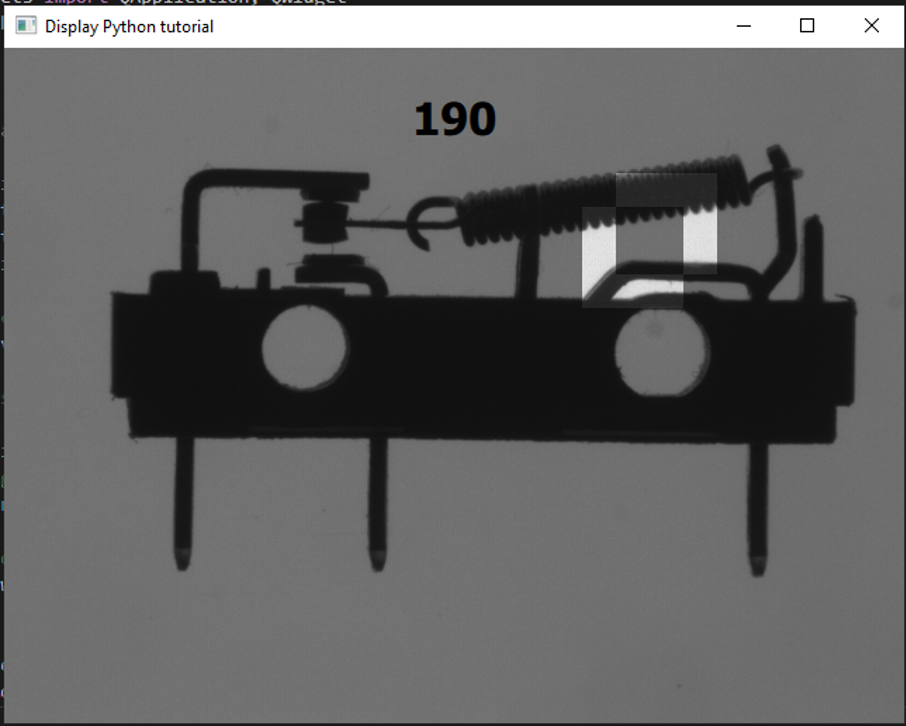Close the Display Python tutorial window
The width and height of the screenshot is (906, 726).
pyautogui.click(x=871, y=26)
